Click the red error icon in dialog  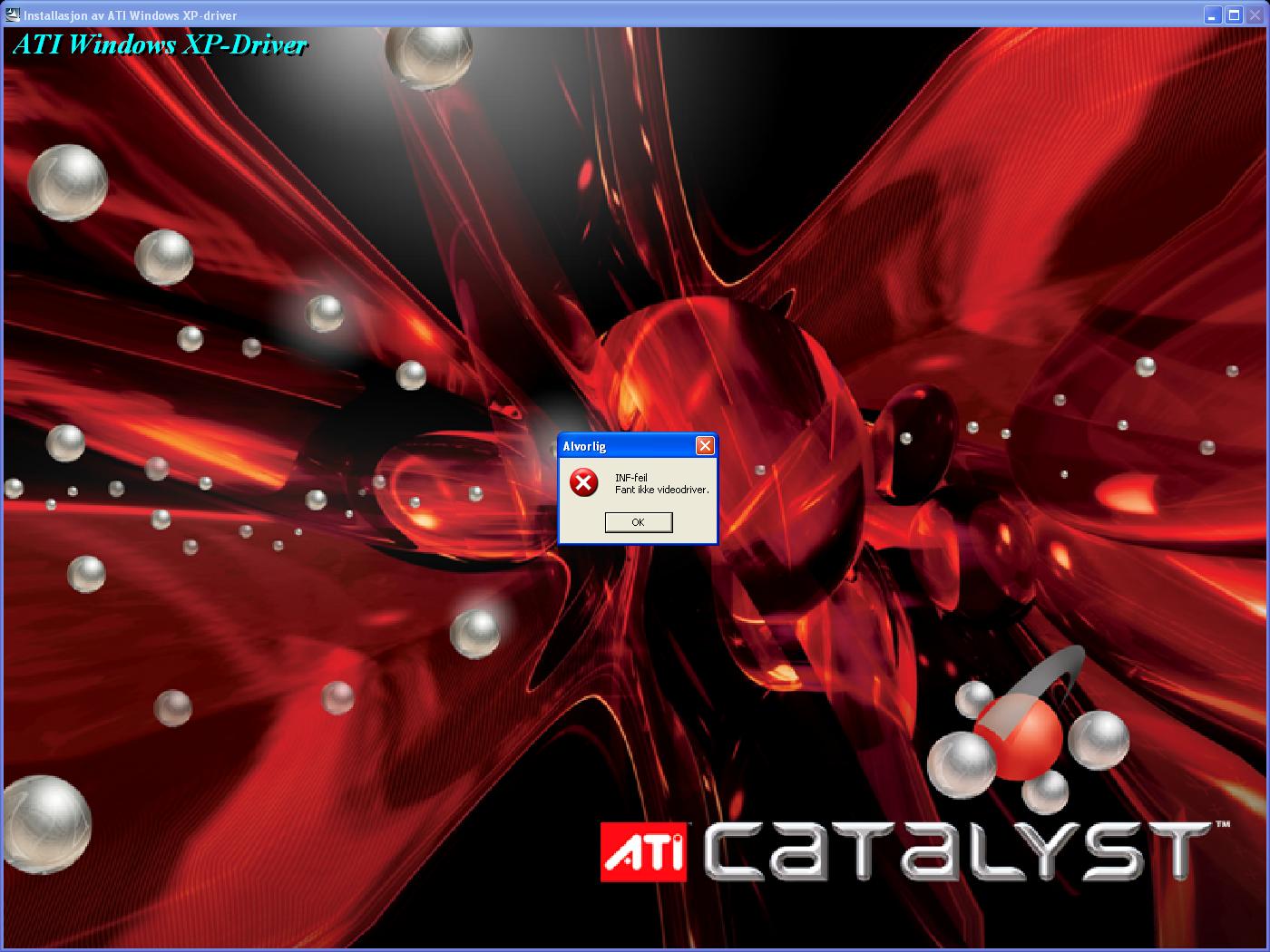point(584,482)
